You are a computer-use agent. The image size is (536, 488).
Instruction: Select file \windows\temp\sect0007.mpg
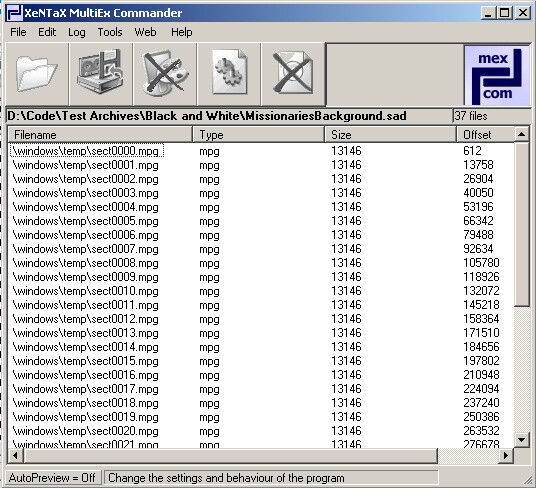click(86, 249)
